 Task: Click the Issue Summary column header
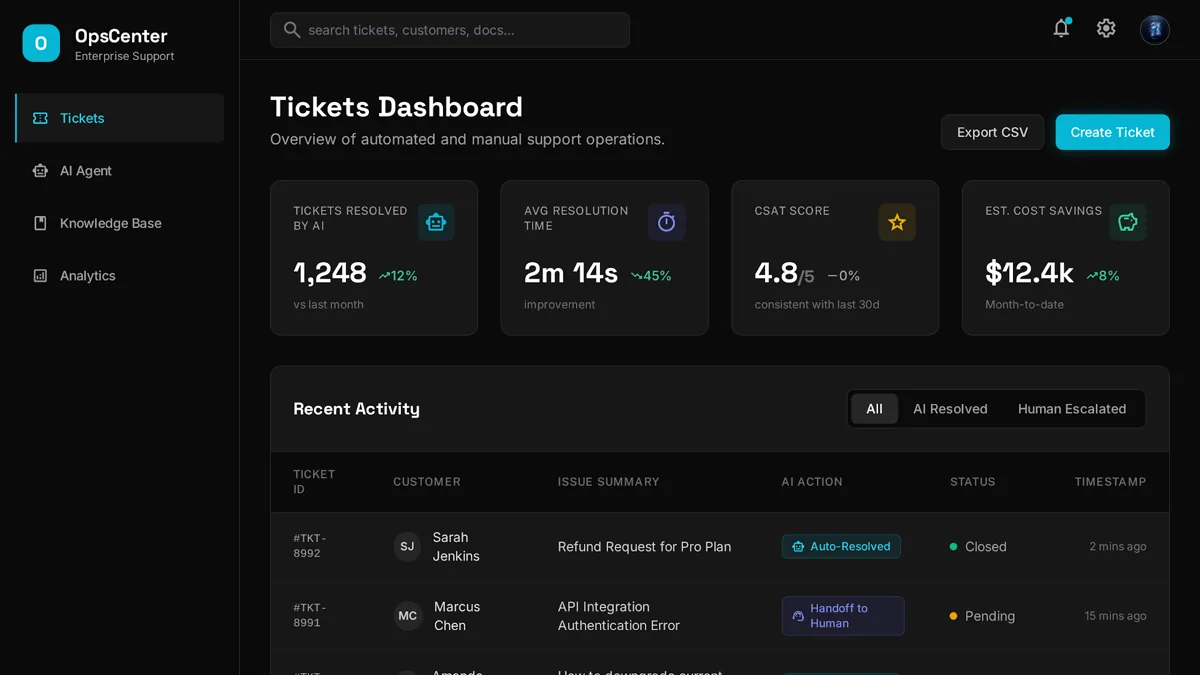(608, 482)
